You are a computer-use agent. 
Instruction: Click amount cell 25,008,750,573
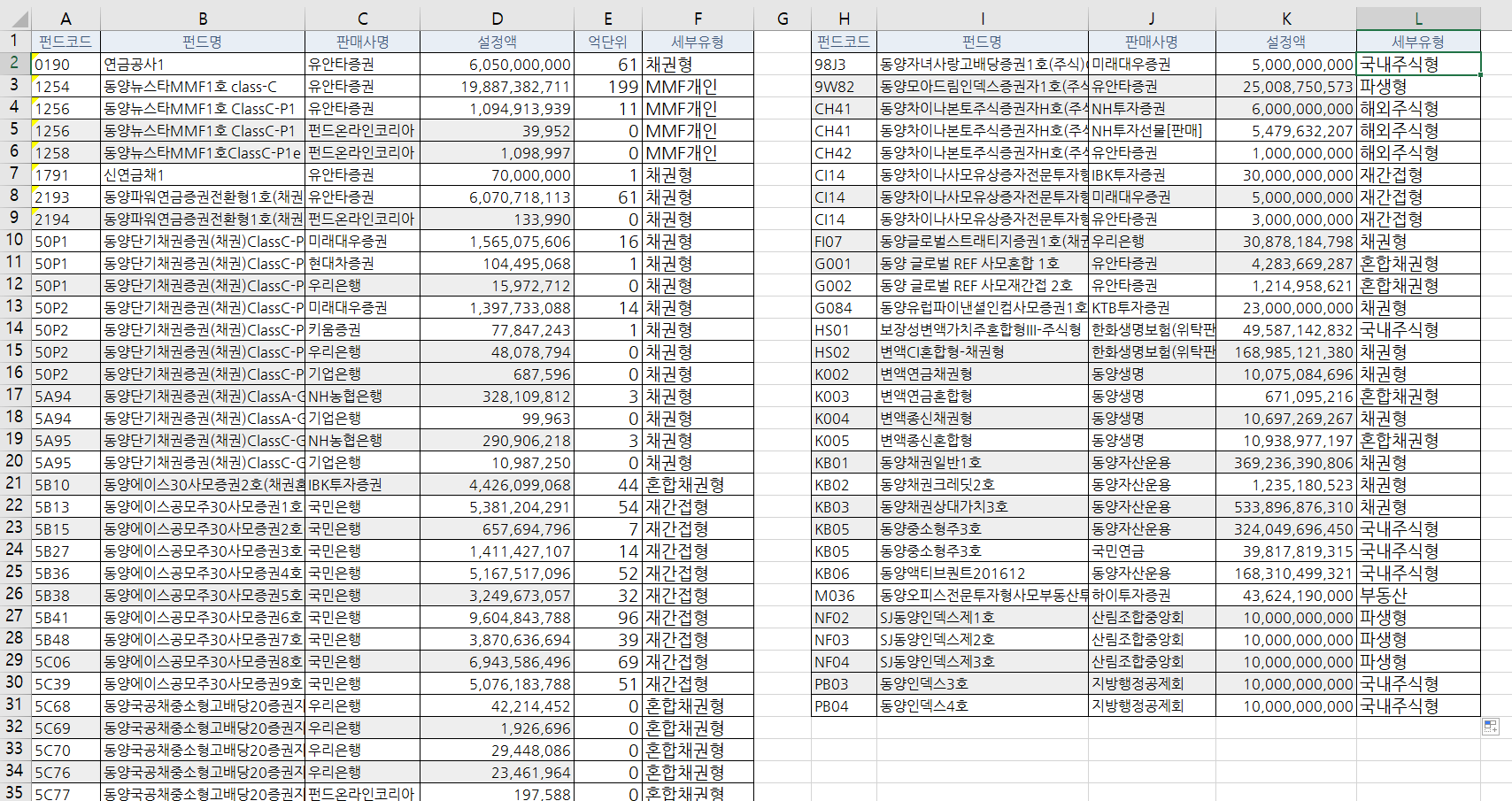[1285, 86]
